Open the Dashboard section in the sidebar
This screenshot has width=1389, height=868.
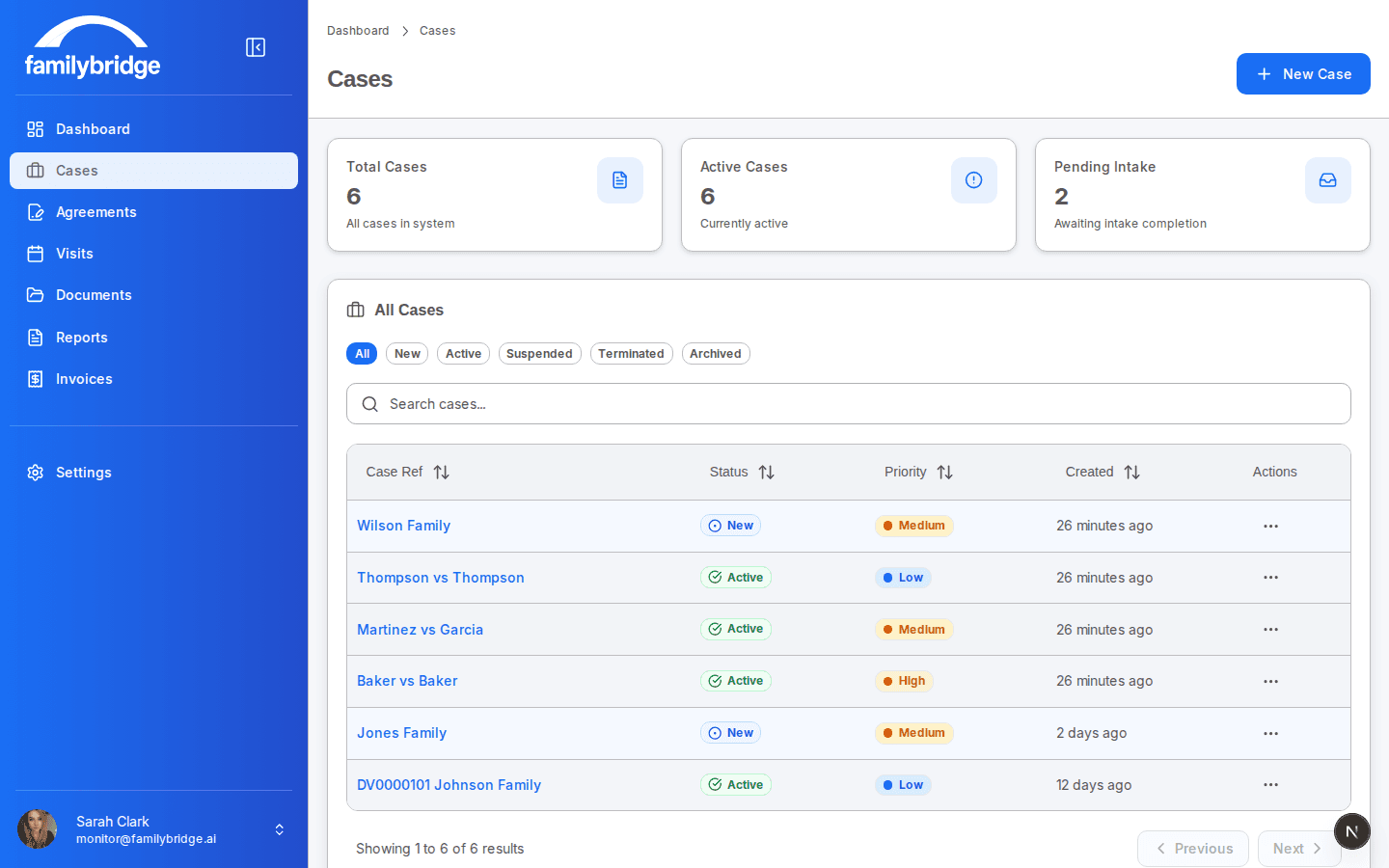click(x=35, y=128)
